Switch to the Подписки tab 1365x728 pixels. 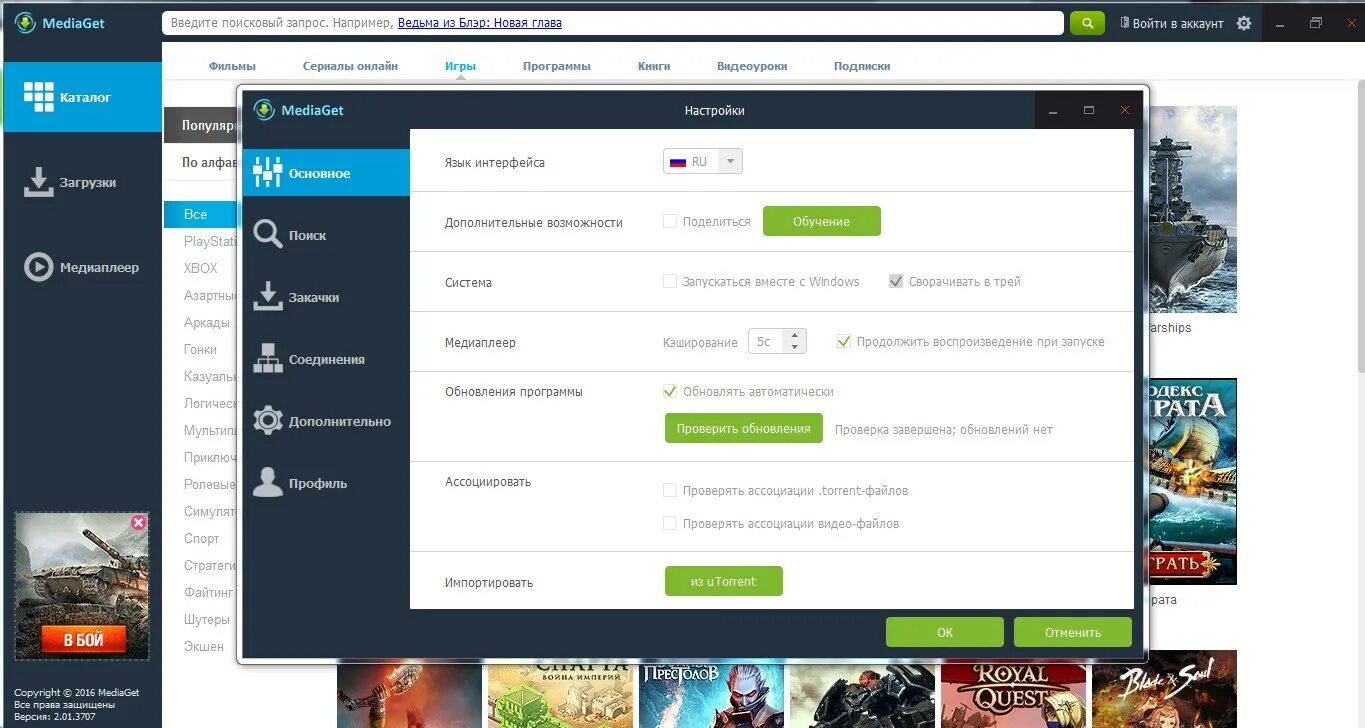(862, 66)
